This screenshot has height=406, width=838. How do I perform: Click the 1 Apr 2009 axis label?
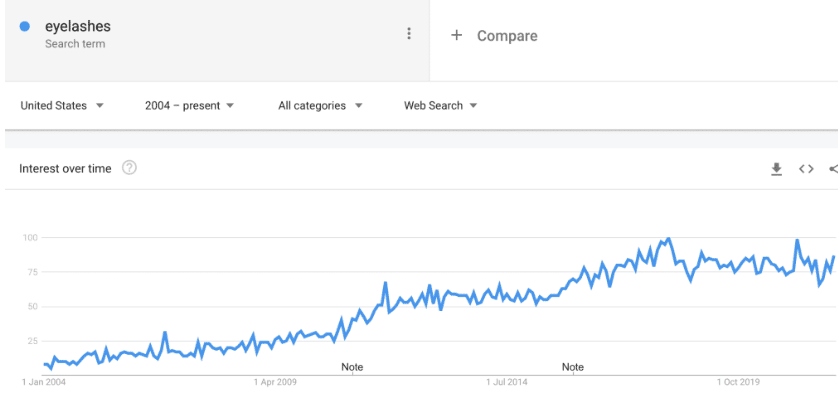[275, 382]
